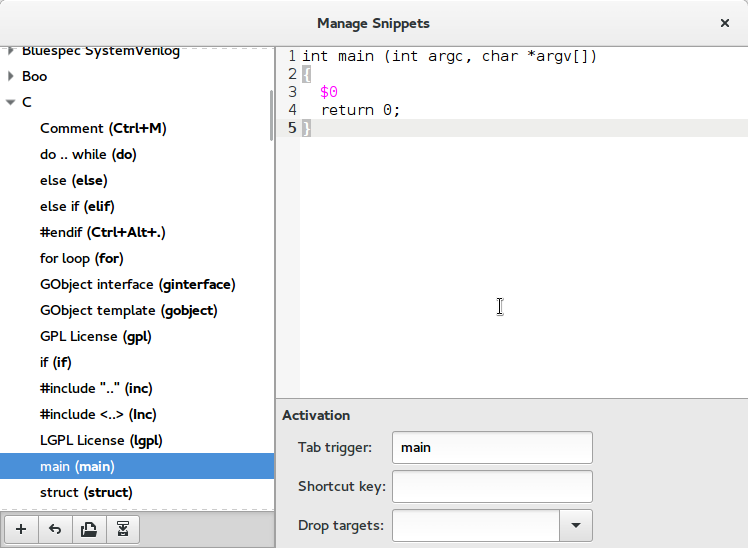This screenshot has height=548, width=748.
Task: Select the Comment (Ctrl+M) snippet
Action: (x=102, y=128)
